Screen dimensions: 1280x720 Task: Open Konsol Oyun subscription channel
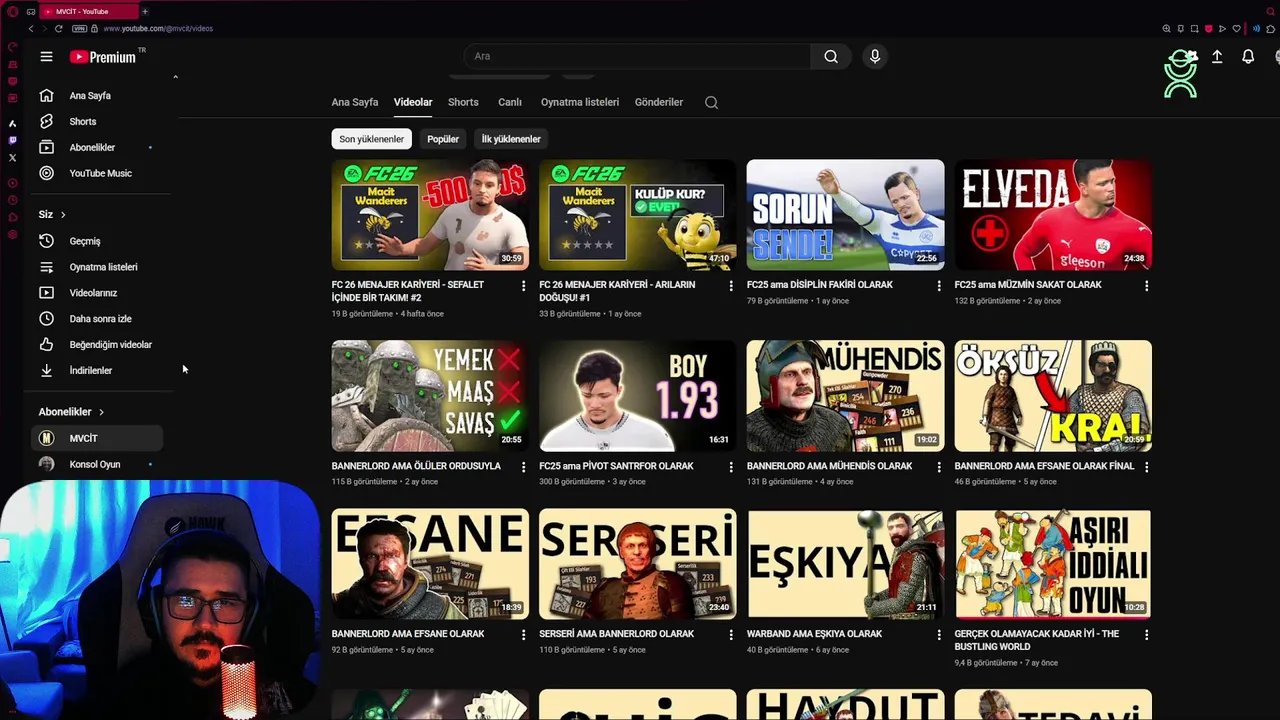point(96,464)
